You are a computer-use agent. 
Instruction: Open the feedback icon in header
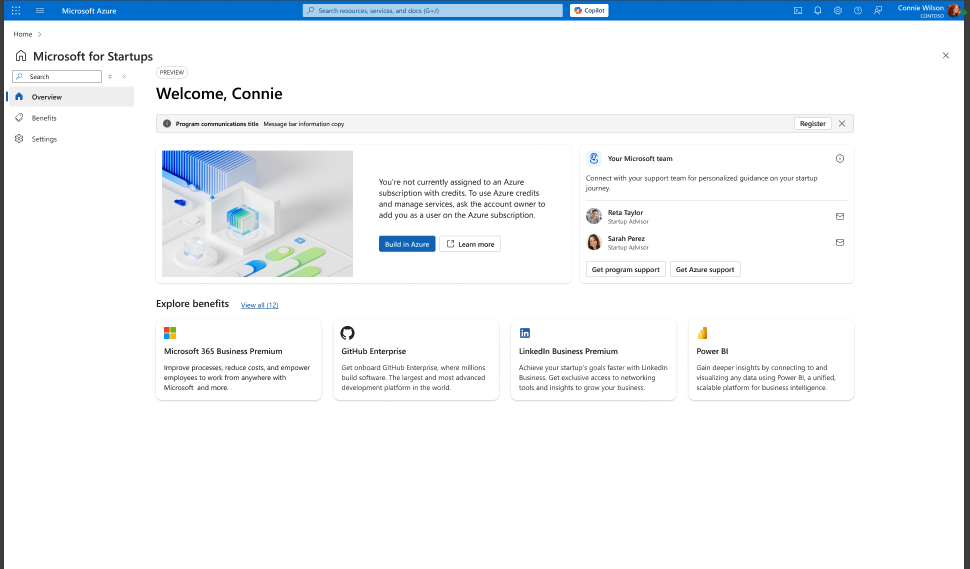coord(878,11)
